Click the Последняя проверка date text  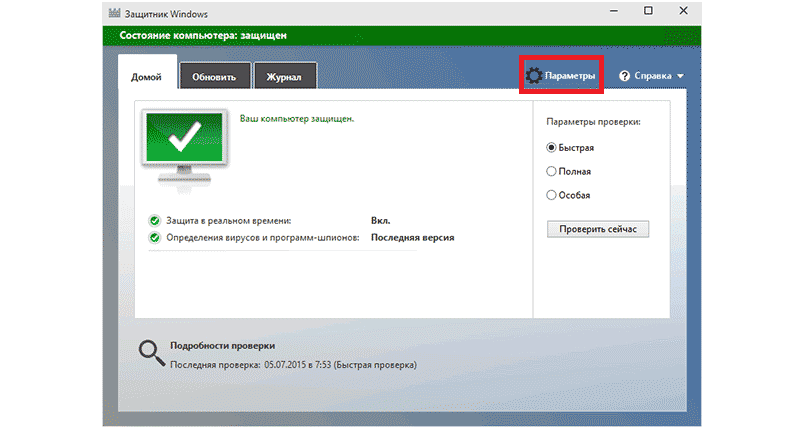pyautogui.click(x=293, y=365)
